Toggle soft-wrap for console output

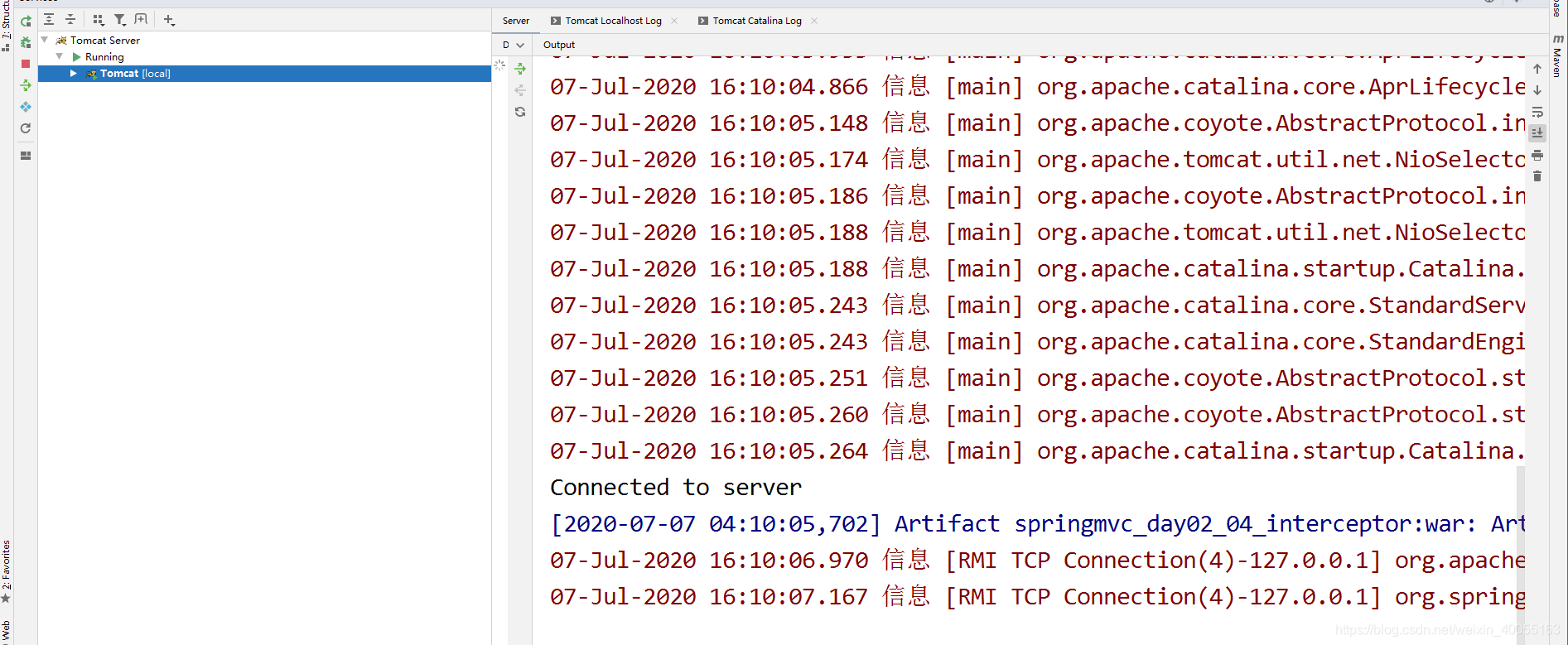coord(1537,112)
